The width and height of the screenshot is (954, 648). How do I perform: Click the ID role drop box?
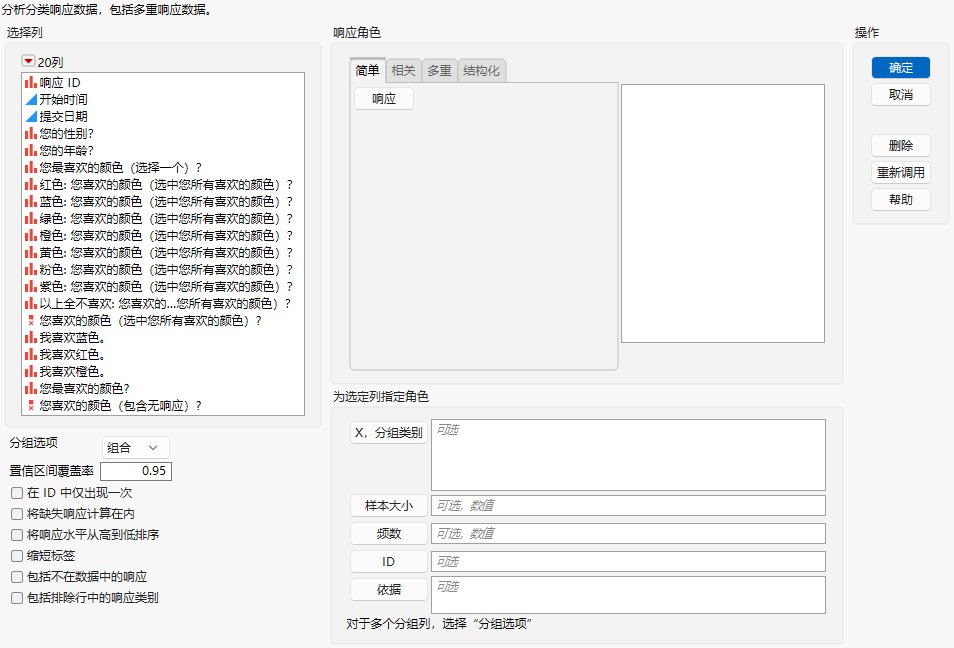coord(628,562)
